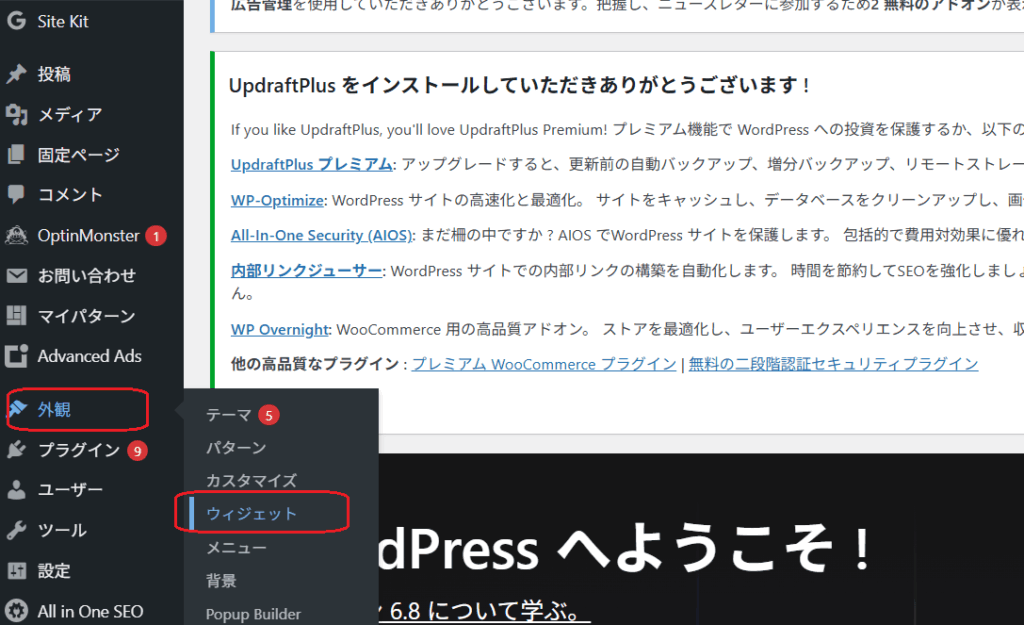
Task: Click the WordPress へようこそ heading
Action: click(x=624, y=547)
